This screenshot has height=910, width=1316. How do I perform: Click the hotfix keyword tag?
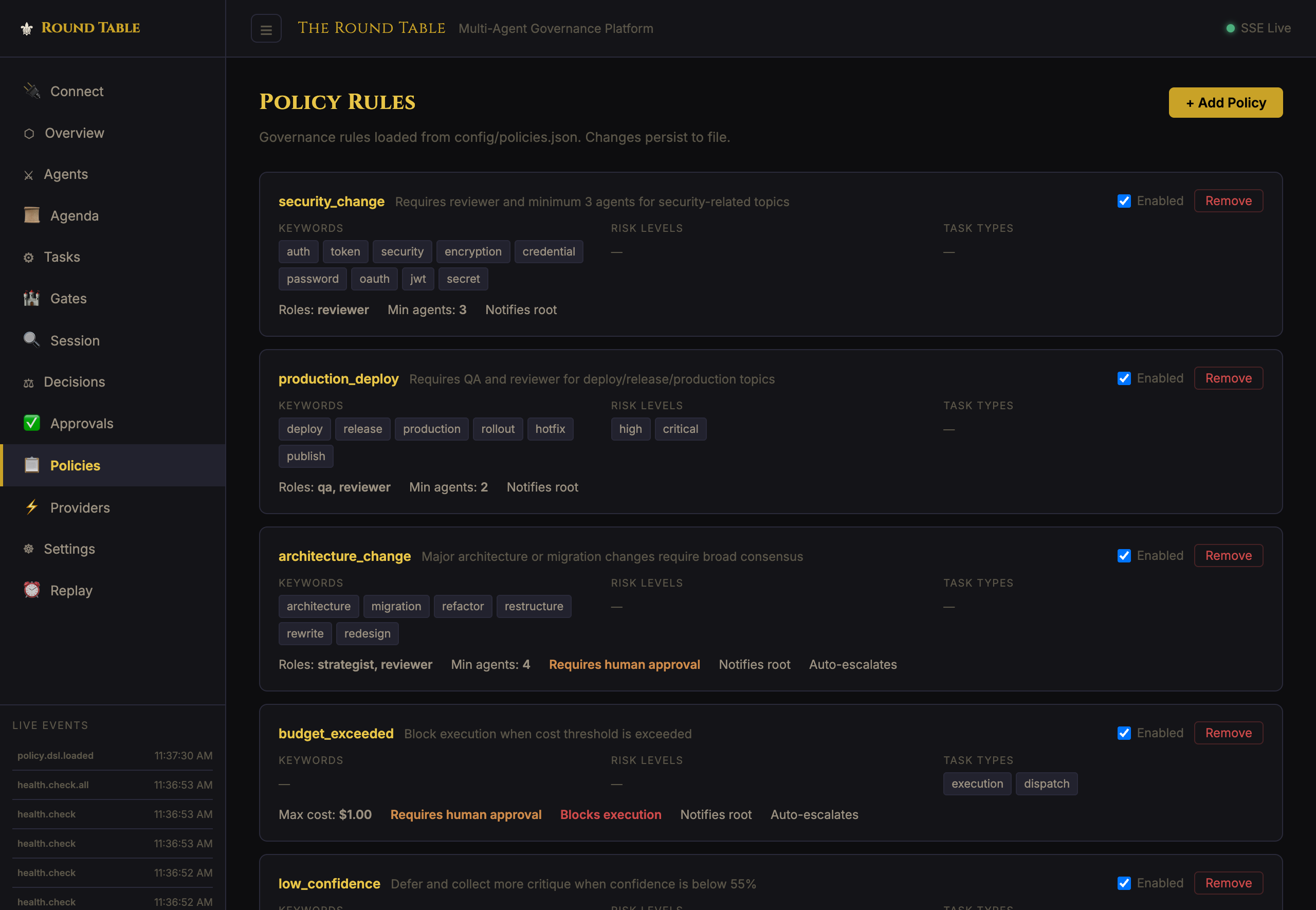550,429
